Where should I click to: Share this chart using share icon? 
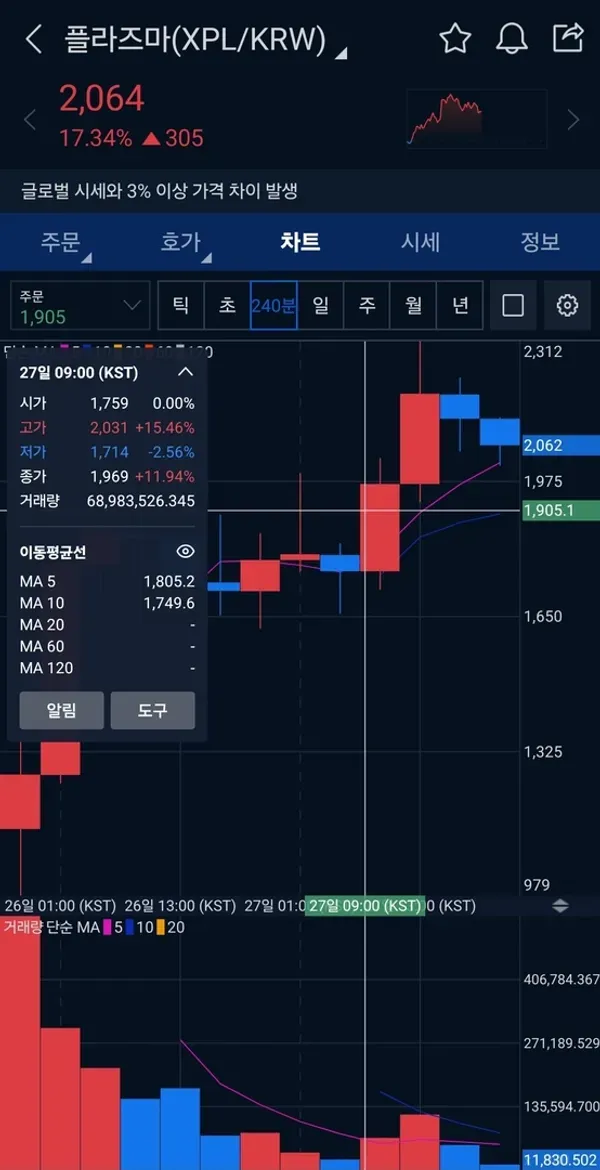pyautogui.click(x=567, y=38)
